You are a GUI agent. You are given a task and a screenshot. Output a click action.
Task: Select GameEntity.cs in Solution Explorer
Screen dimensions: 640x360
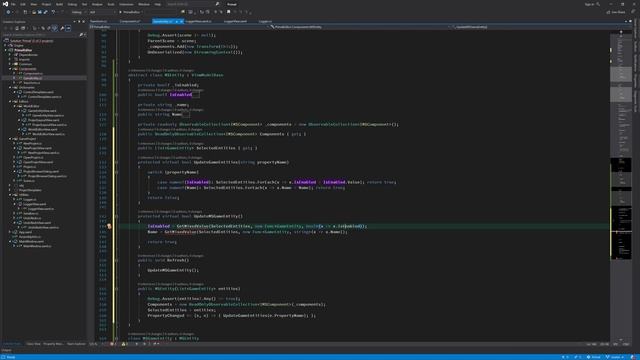(33, 78)
